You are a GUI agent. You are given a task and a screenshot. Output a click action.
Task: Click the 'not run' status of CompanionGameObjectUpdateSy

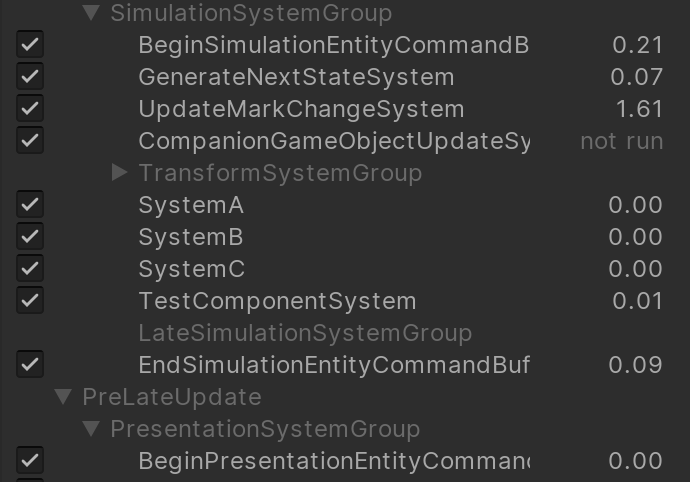pos(621,141)
